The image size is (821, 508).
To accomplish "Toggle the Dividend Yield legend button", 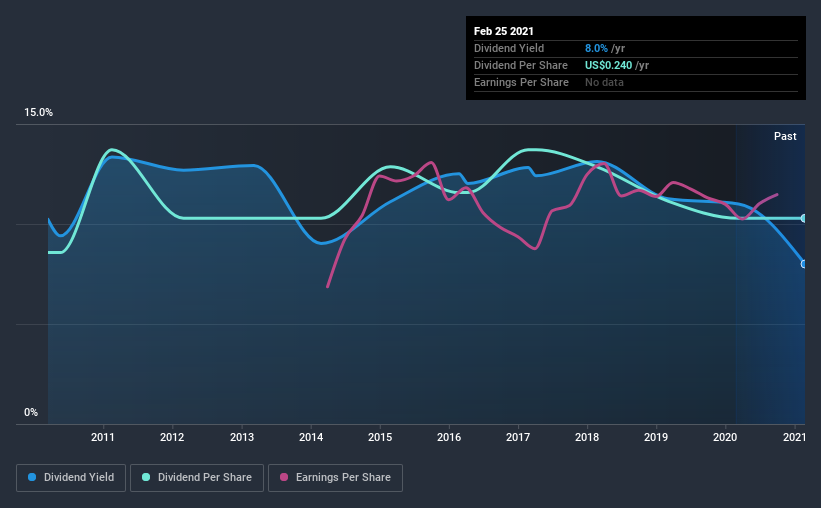I will 71,478.
